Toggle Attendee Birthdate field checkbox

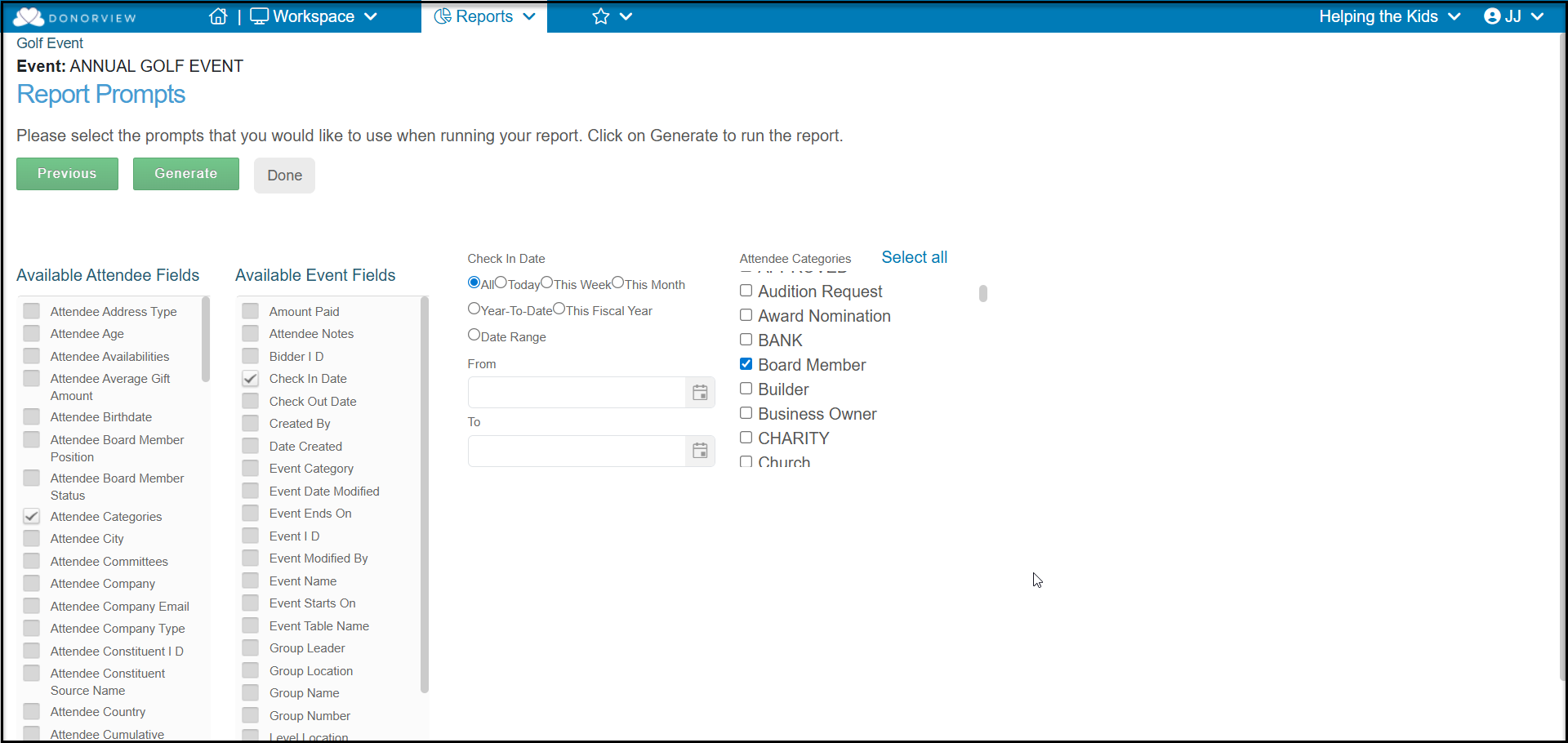pyautogui.click(x=32, y=416)
